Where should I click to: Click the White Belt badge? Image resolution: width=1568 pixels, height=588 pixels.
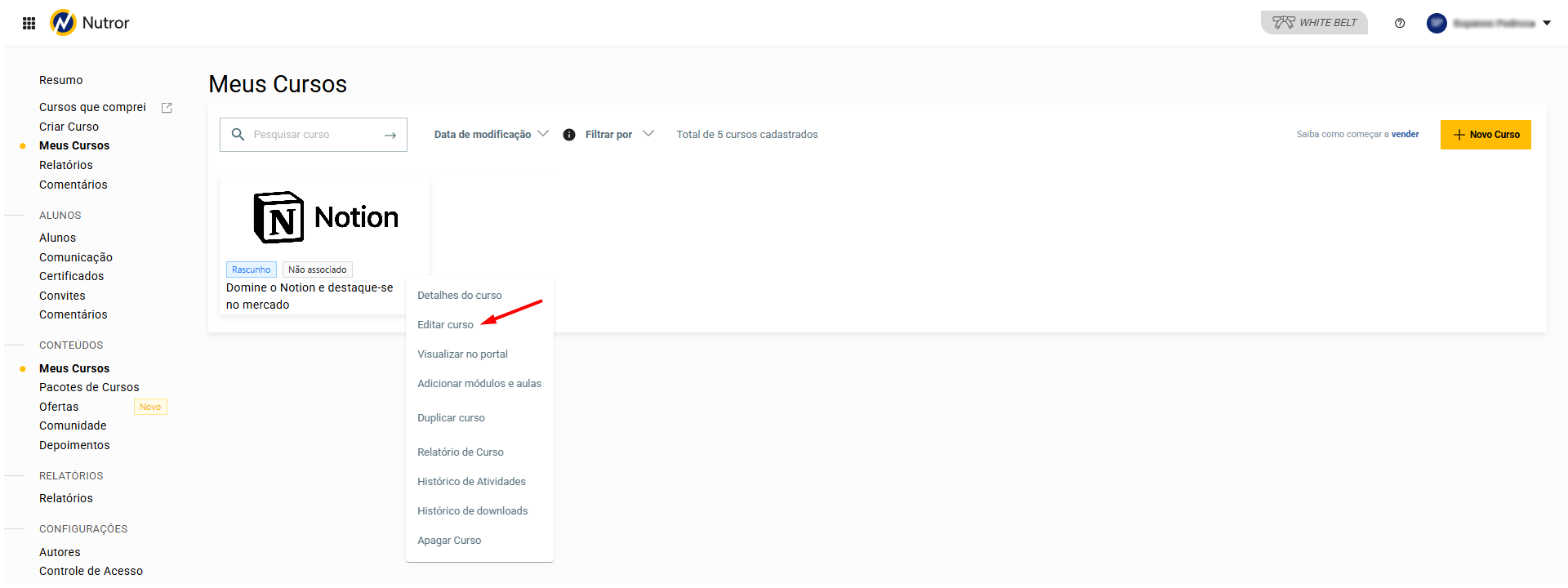1314,23
